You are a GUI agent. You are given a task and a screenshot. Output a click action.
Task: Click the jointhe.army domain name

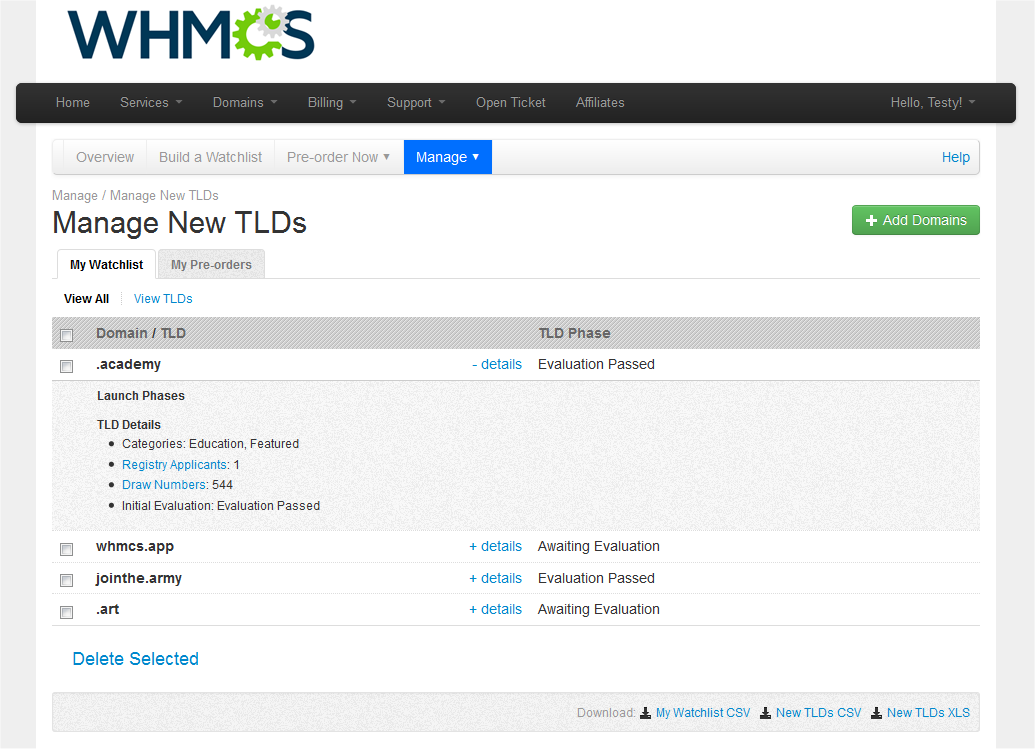coord(139,578)
